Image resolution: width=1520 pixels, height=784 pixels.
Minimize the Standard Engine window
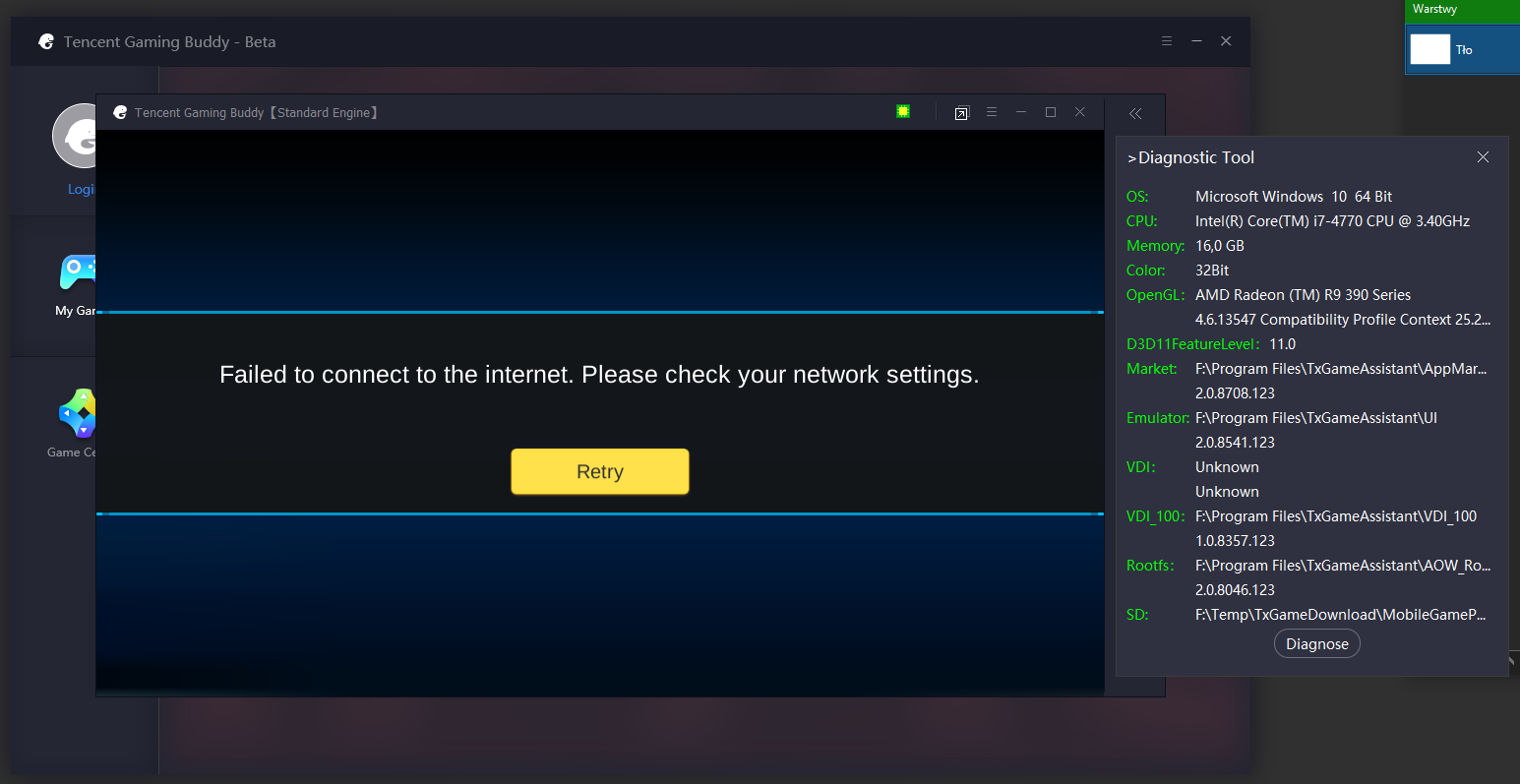tap(1021, 112)
